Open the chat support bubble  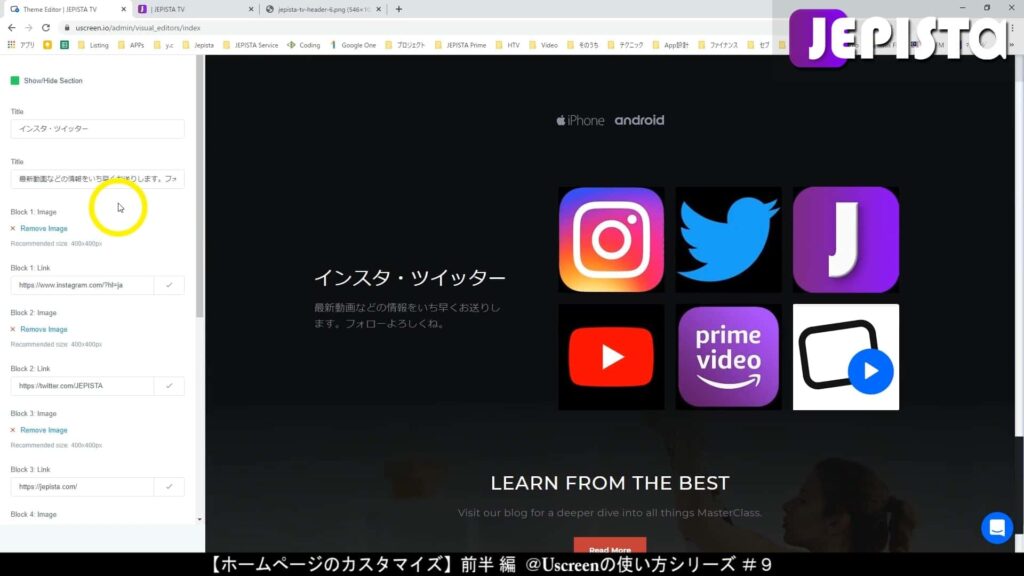click(997, 528)
